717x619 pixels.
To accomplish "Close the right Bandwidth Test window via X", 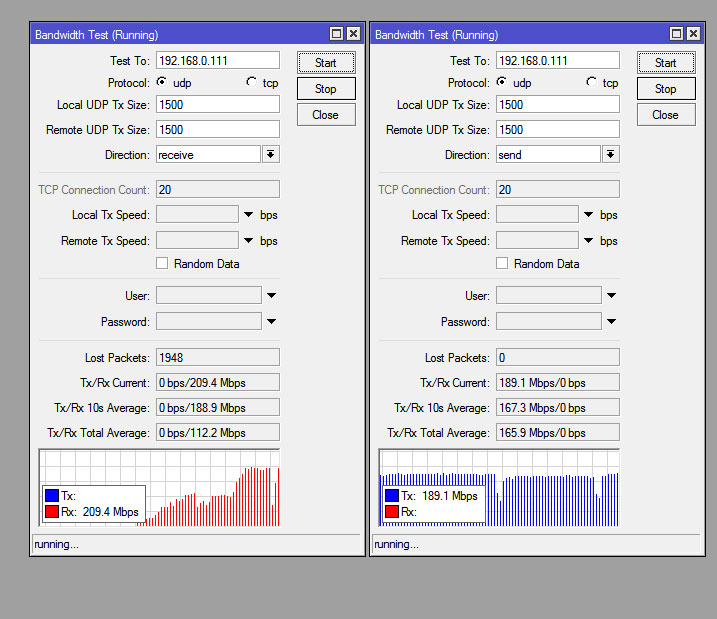I will (693, 34).
